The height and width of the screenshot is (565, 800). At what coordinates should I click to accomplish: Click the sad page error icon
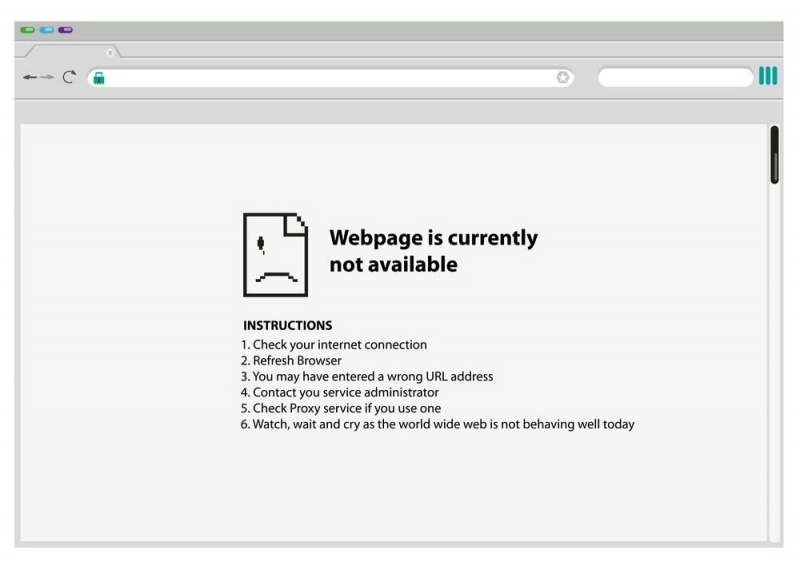[276, 255]
